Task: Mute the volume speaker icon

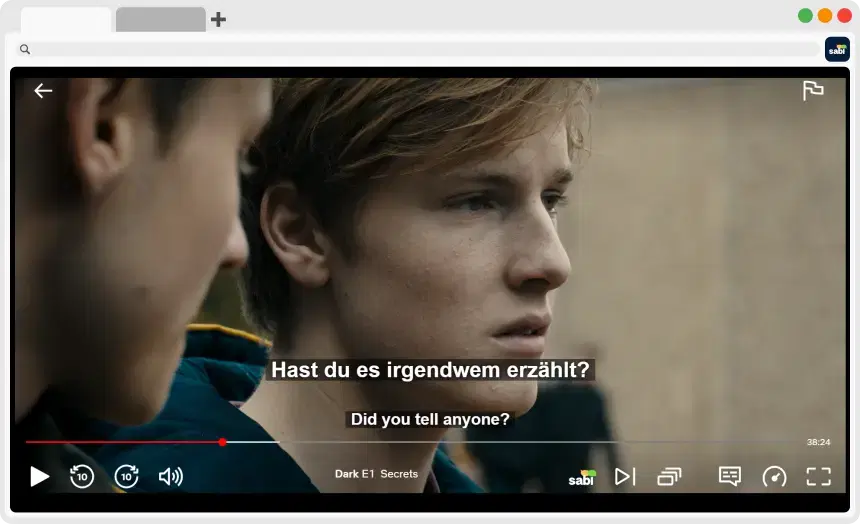Action: [171, 476]
